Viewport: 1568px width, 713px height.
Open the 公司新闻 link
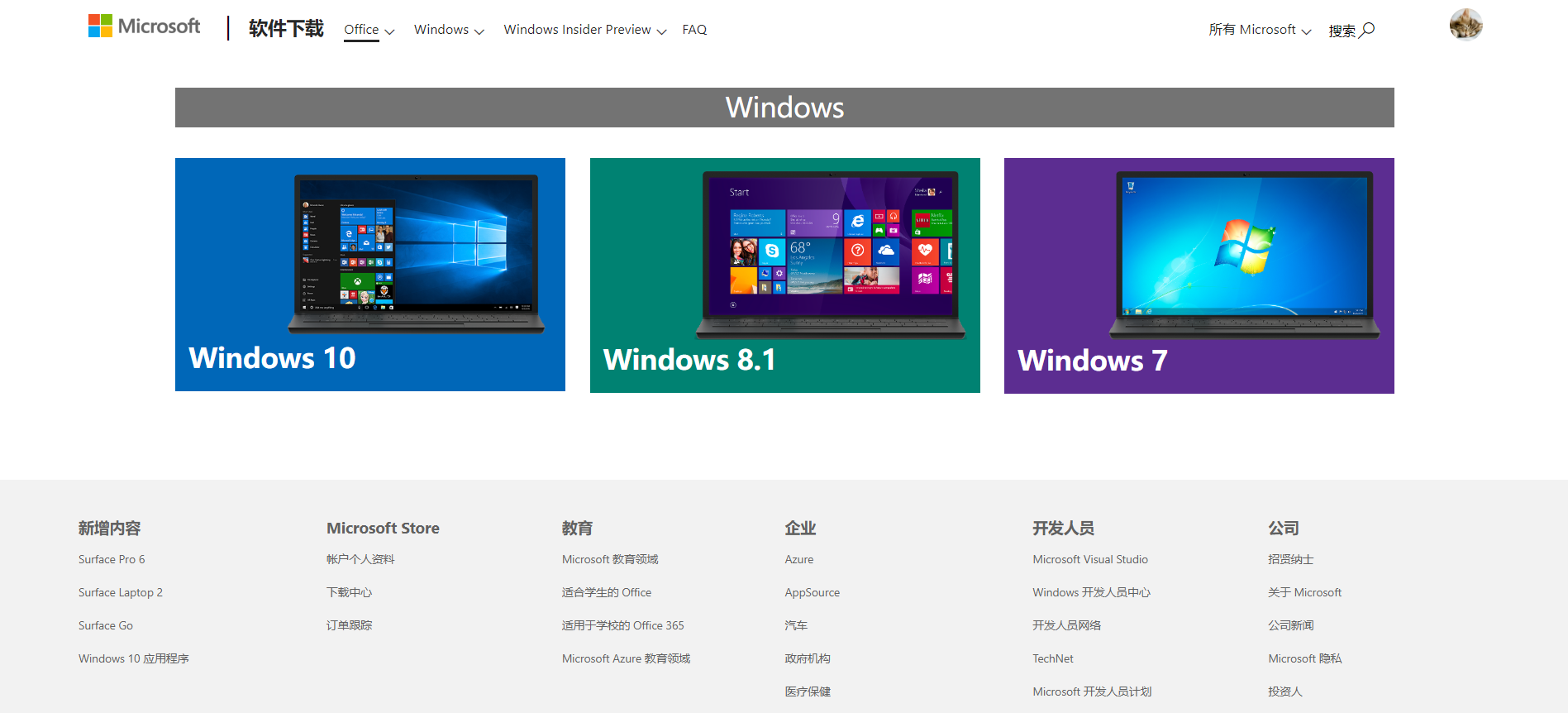[1291, 625]
